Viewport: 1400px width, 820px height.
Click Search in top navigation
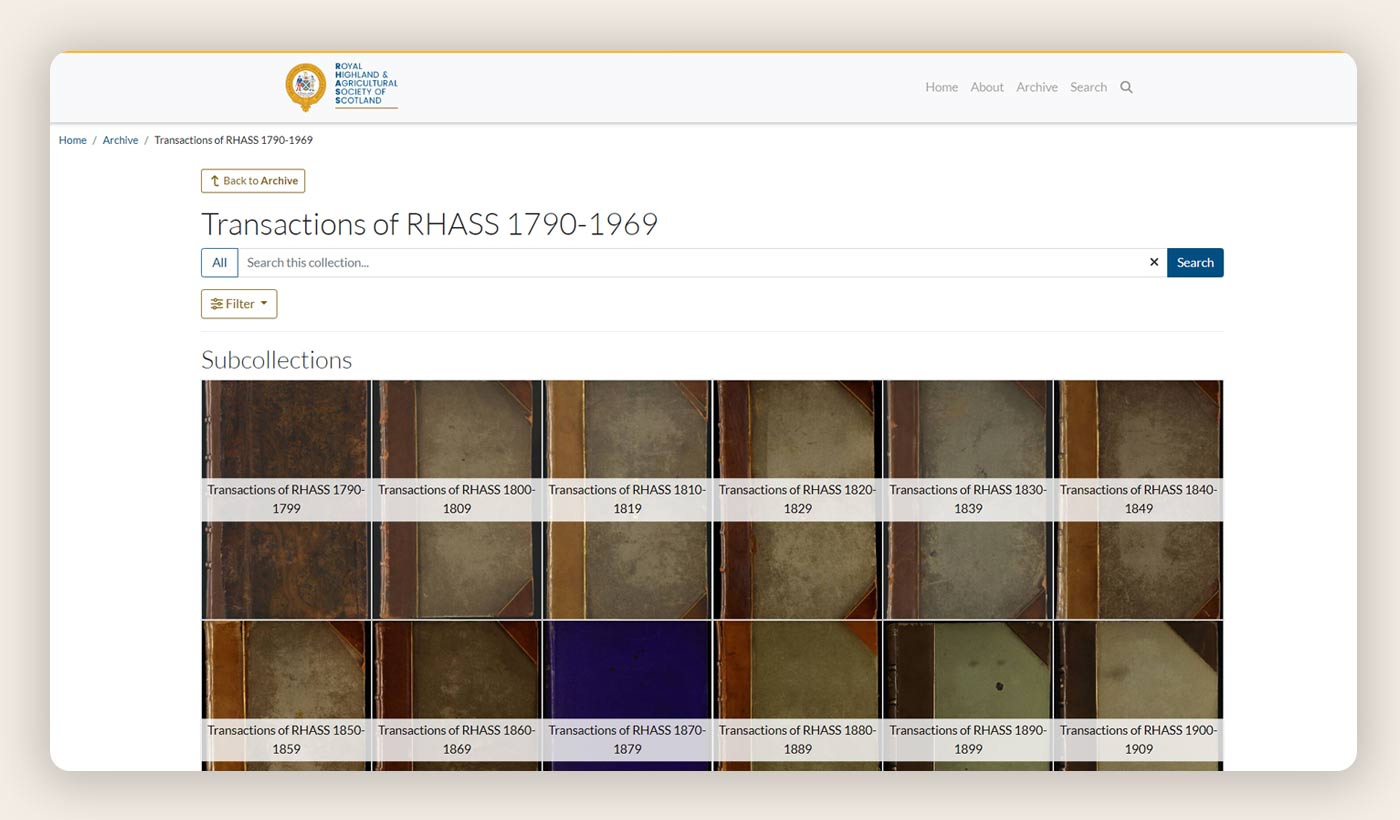pyautogui.click(x=1088, y=87)
